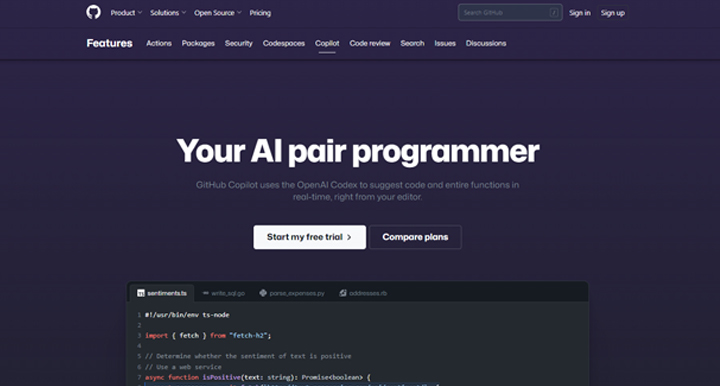Click Start my free trial button

point(309,237)
